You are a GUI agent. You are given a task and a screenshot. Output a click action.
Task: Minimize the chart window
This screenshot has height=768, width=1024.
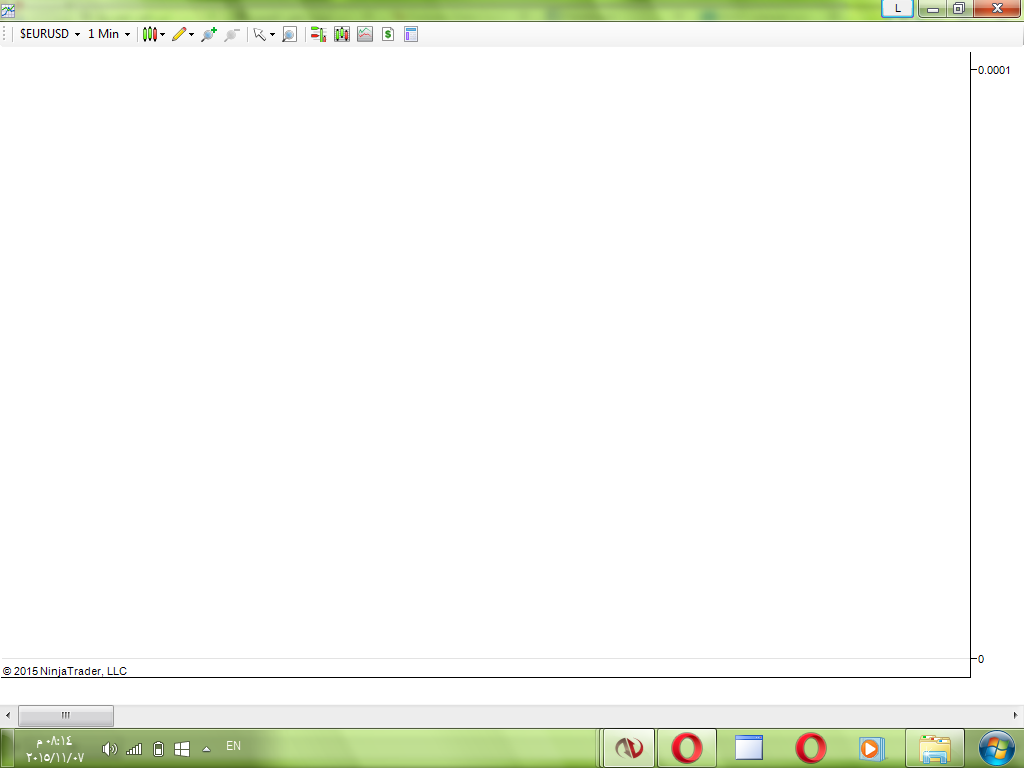pyautogui.click(x=933, y=8)
